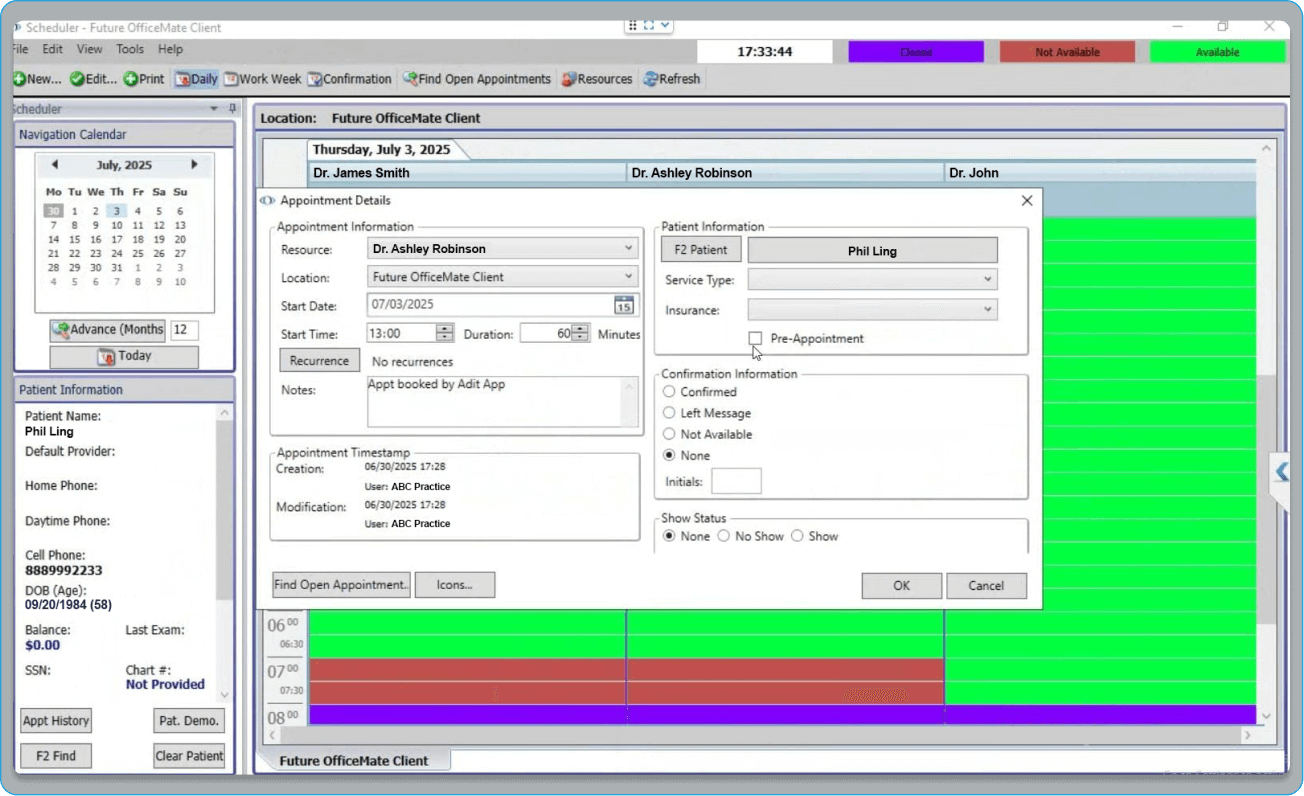
Task: Click the Start Time spinner arrows
Action: [x=445, y=334]
